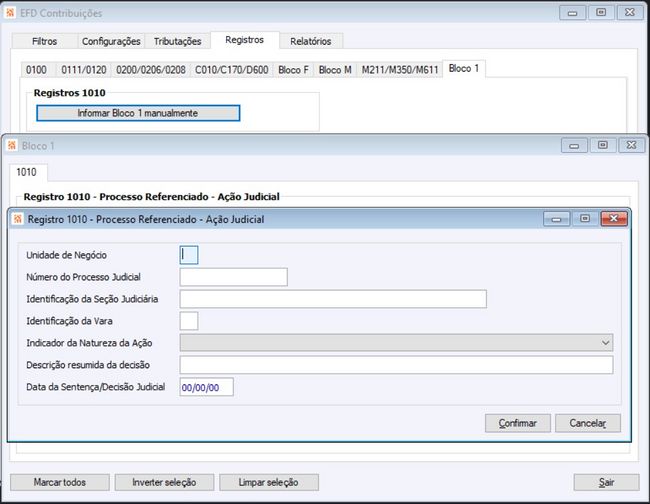
Task: Select the C010/C170/D600 sub-tab
Action: [x=232, y=70]
